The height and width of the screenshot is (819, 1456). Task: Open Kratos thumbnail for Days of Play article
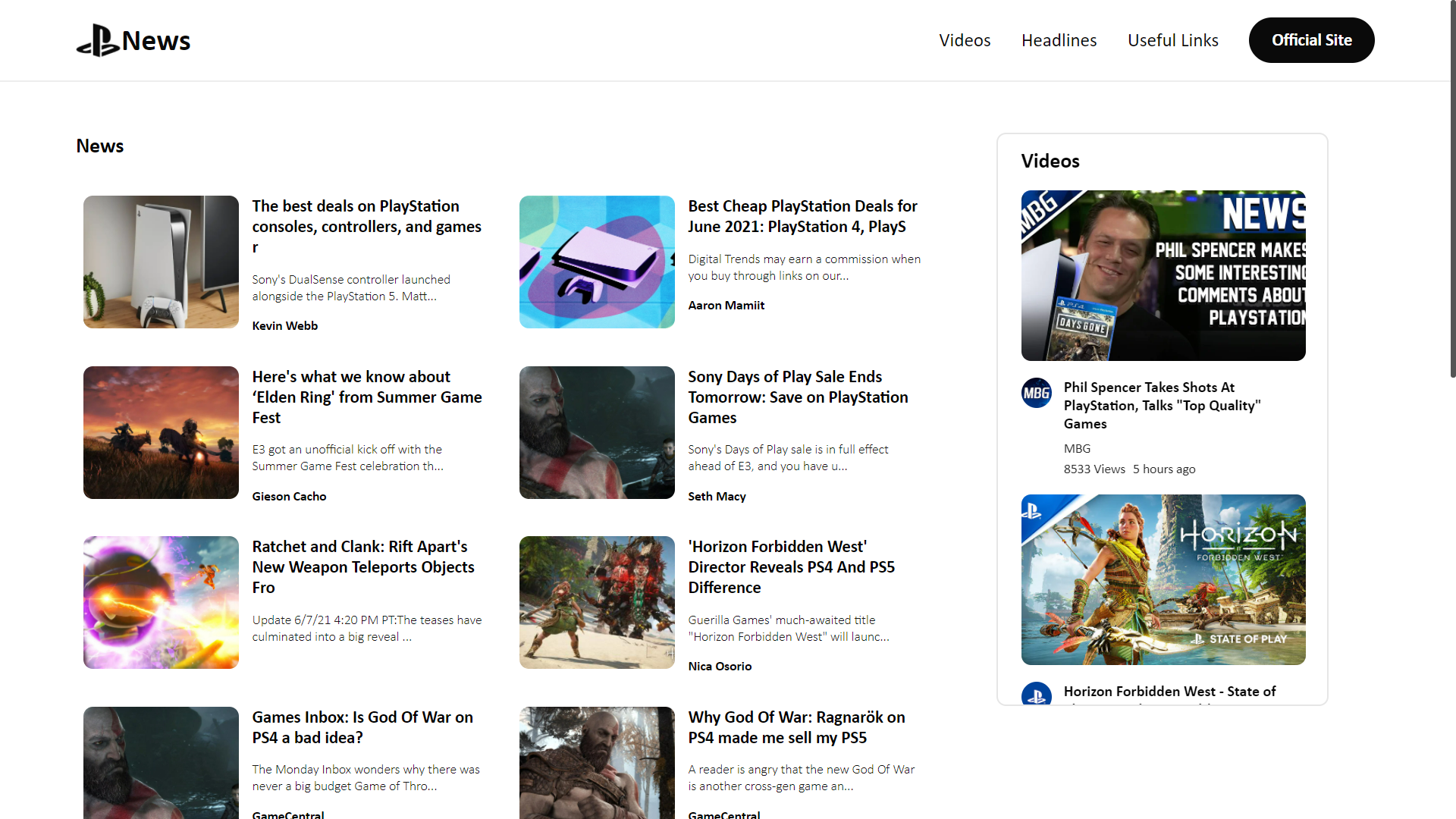pyautogui.click(x=597, y=432)
